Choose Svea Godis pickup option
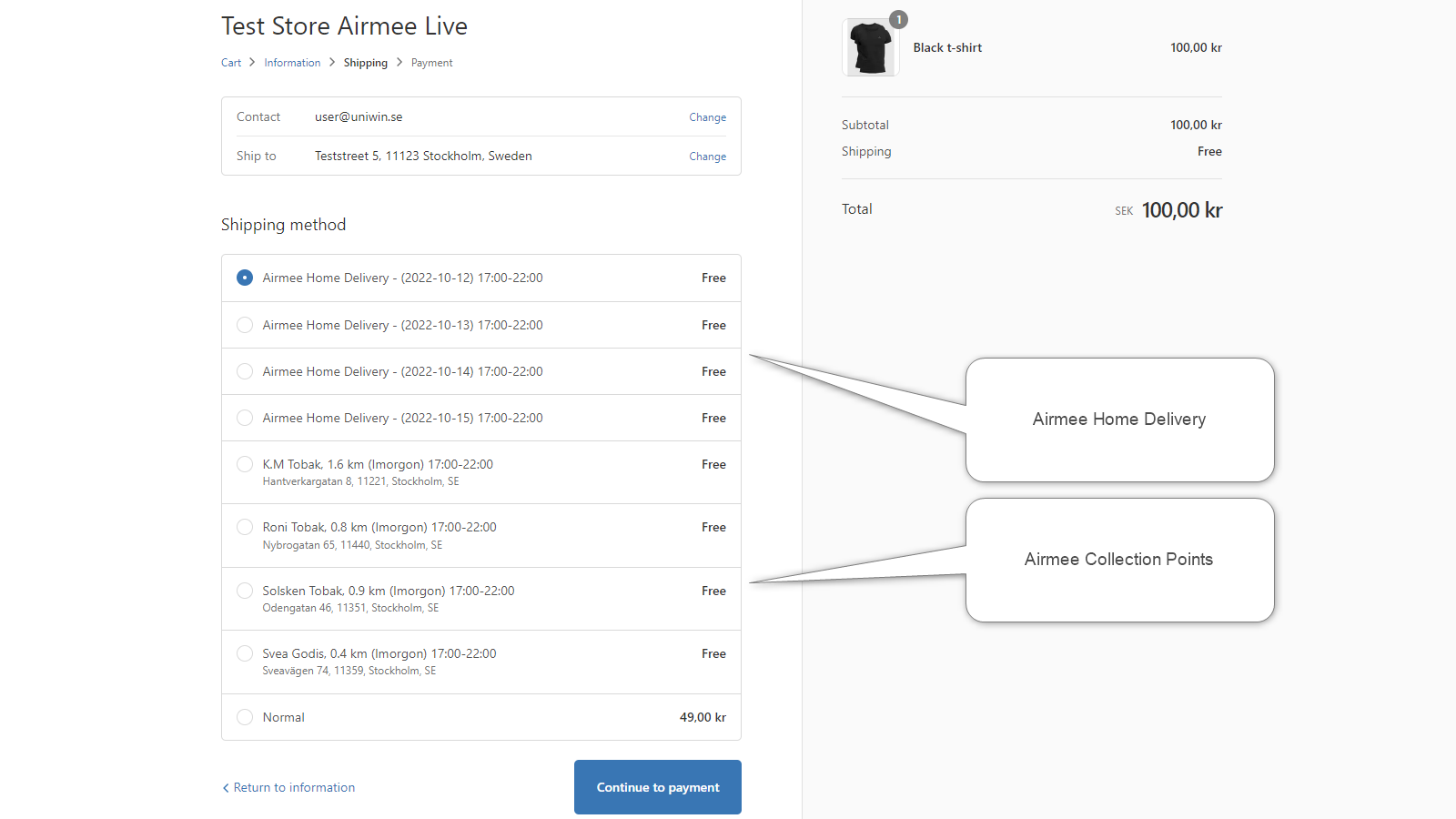1456x819 pixels. [245, 653]
